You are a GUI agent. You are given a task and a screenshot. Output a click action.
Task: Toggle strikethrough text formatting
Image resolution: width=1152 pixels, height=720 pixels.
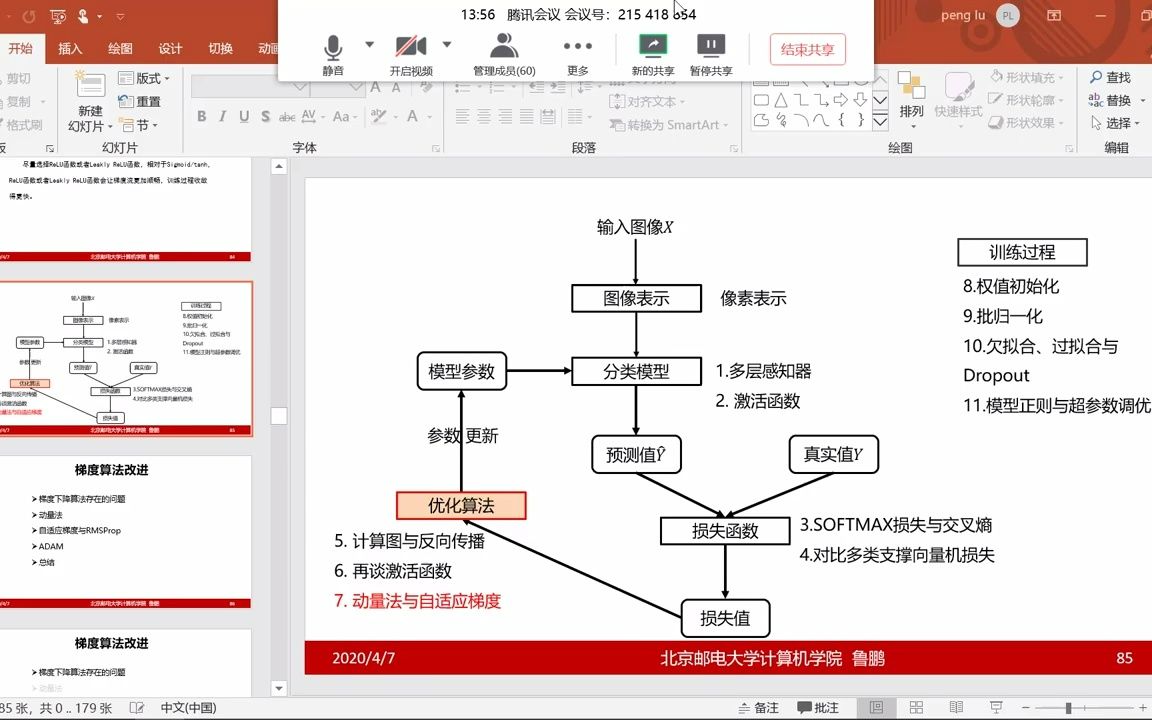coord(288,117)
